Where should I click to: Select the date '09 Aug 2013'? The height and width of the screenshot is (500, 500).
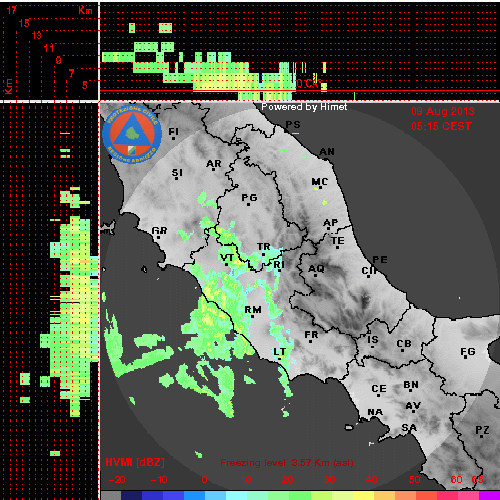(443, 111)
